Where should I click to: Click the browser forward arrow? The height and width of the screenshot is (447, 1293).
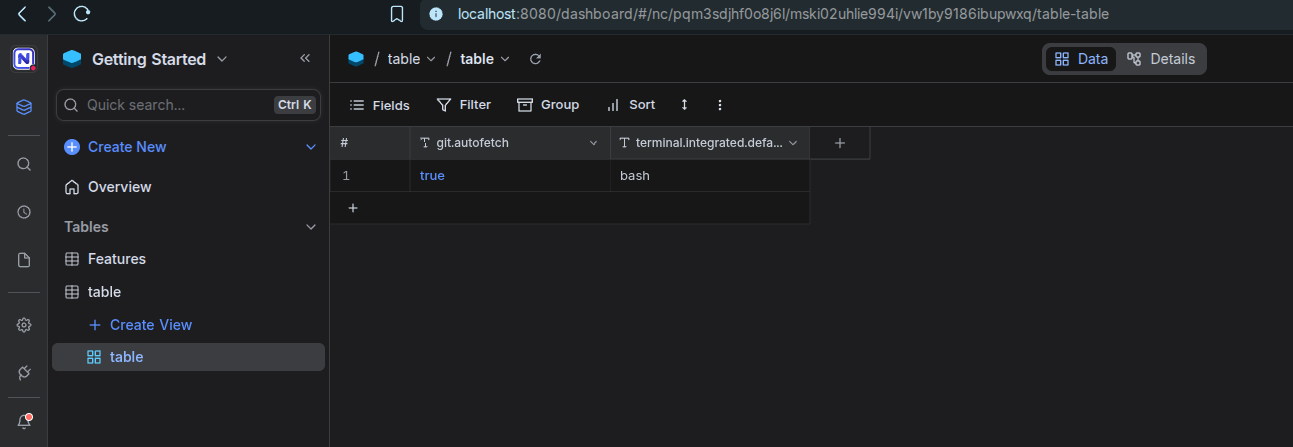point(52,14)
